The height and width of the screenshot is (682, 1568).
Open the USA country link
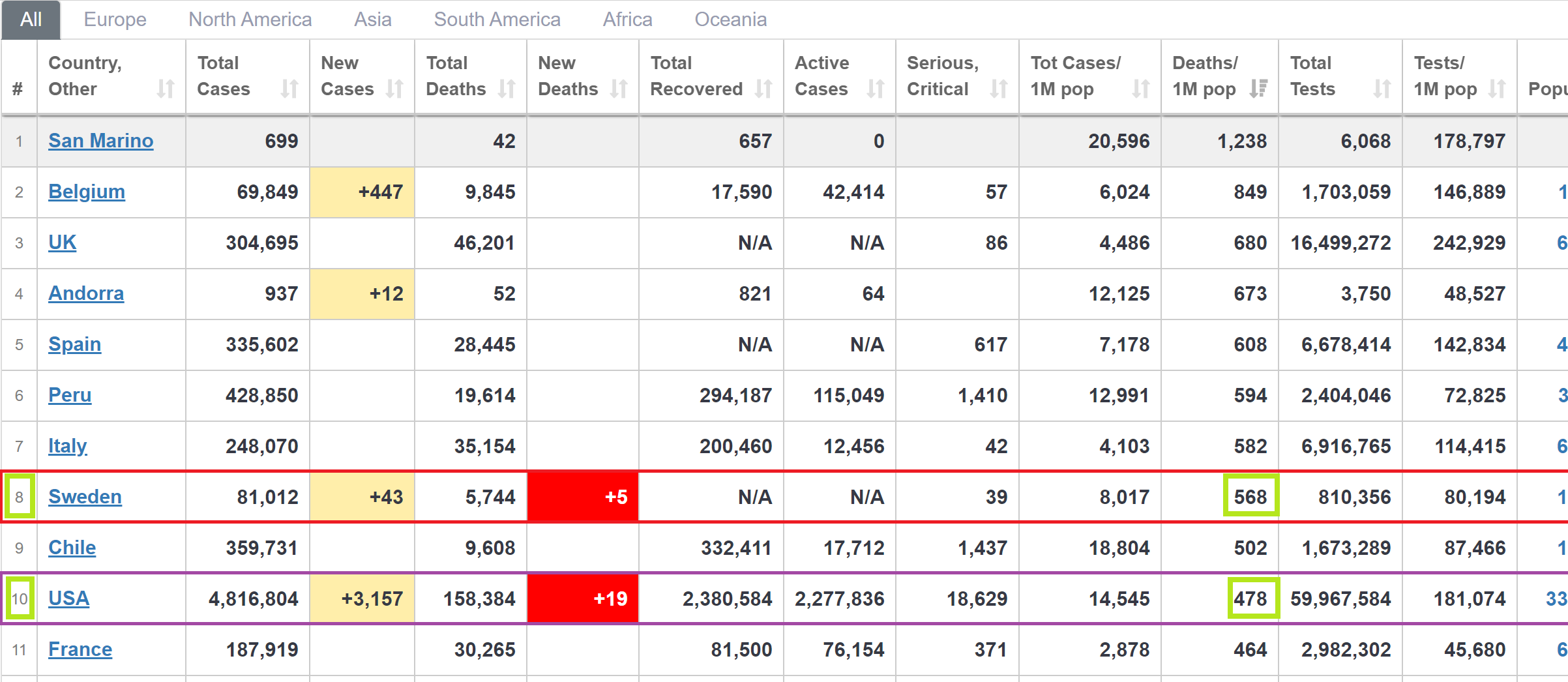click(69, 599)
